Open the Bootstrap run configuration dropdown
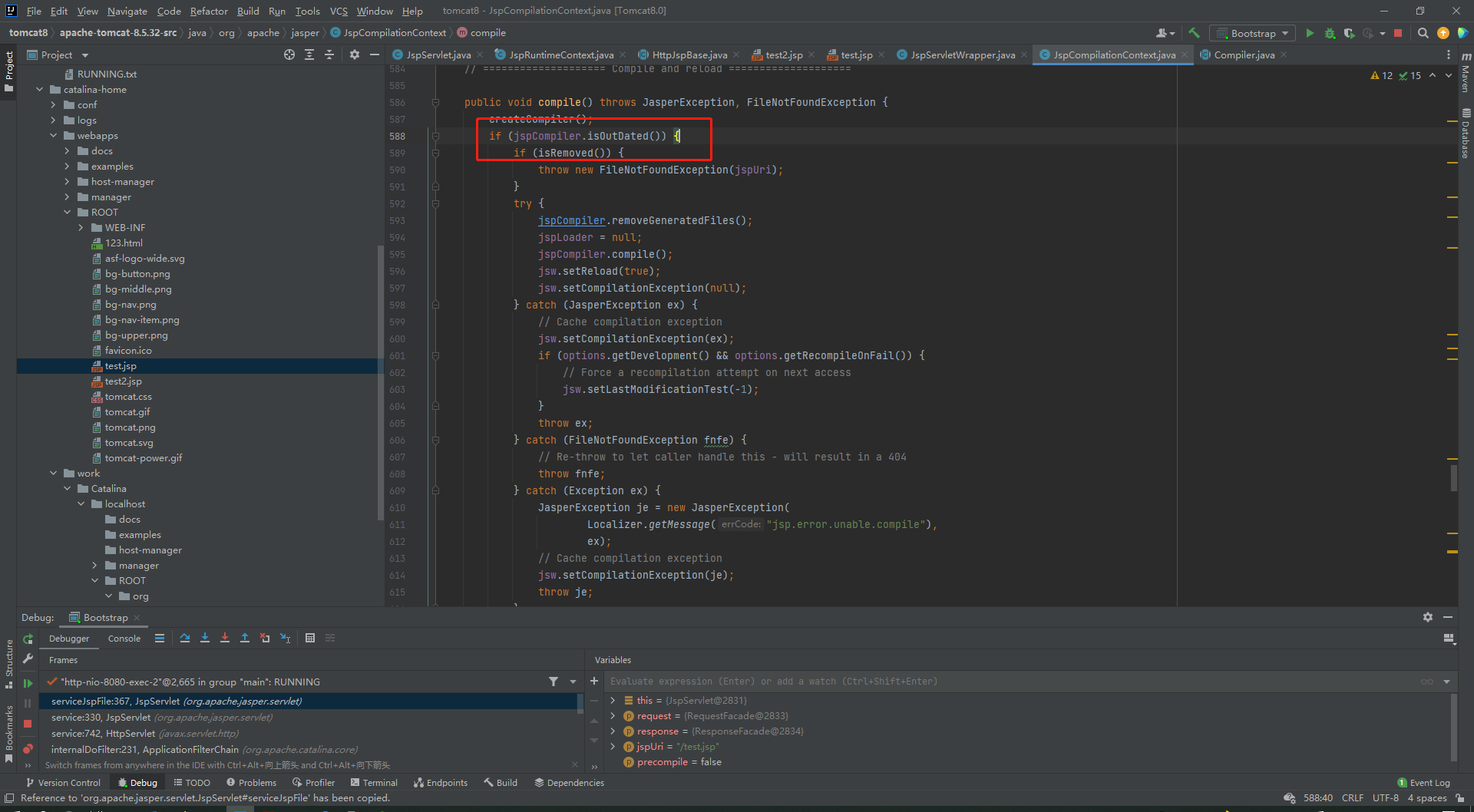 point(1253,33)
